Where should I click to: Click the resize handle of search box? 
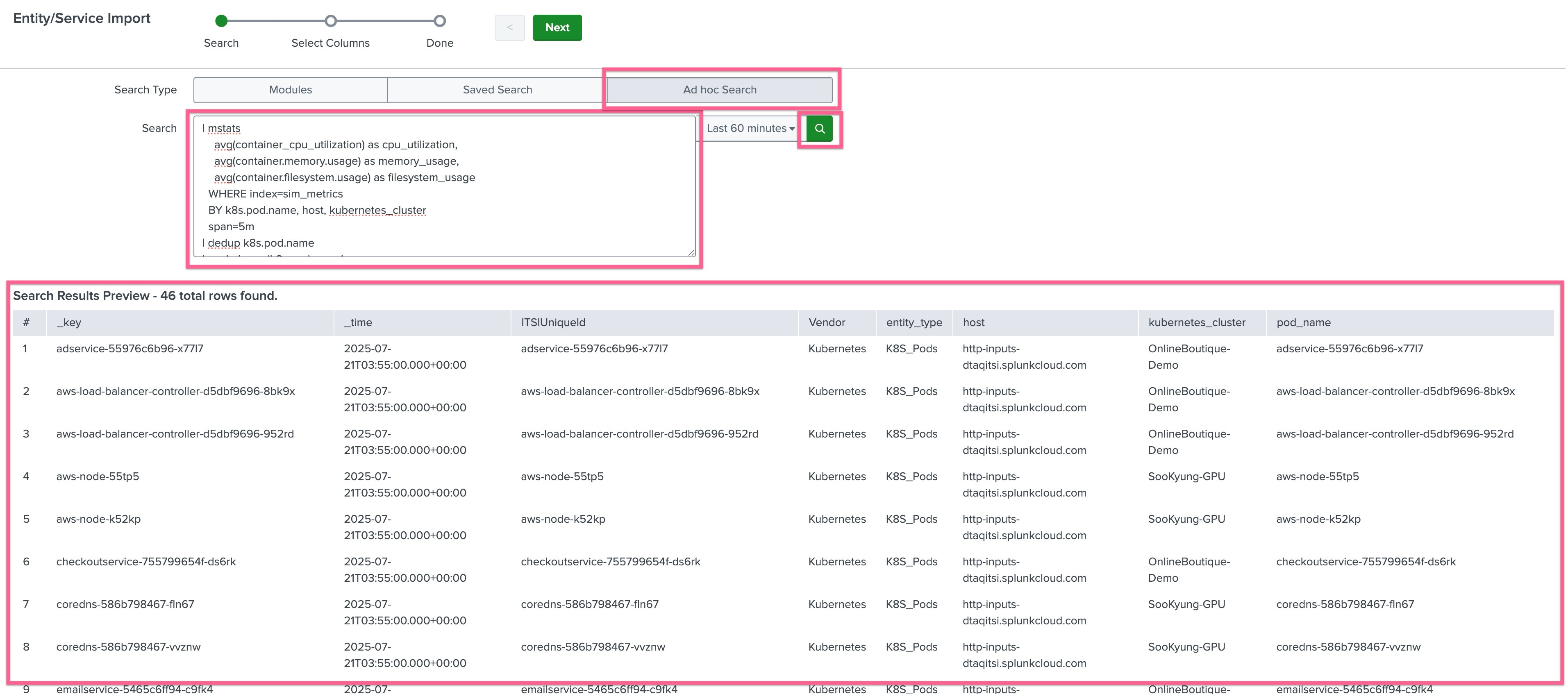click(x=691, y=252)
